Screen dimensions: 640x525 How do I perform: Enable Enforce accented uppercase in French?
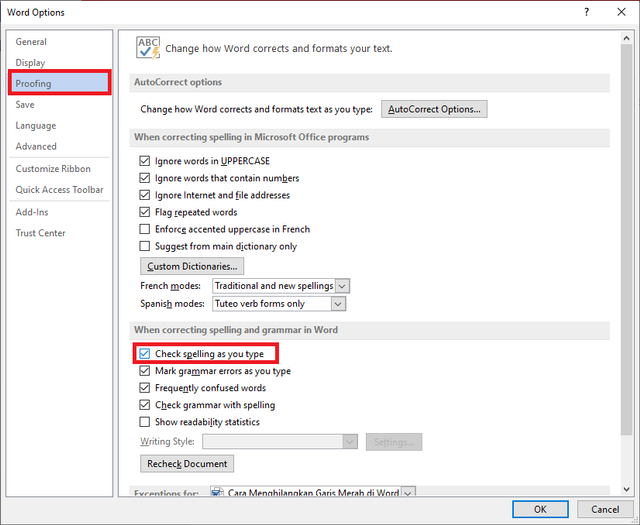click(x=144, y=229)
